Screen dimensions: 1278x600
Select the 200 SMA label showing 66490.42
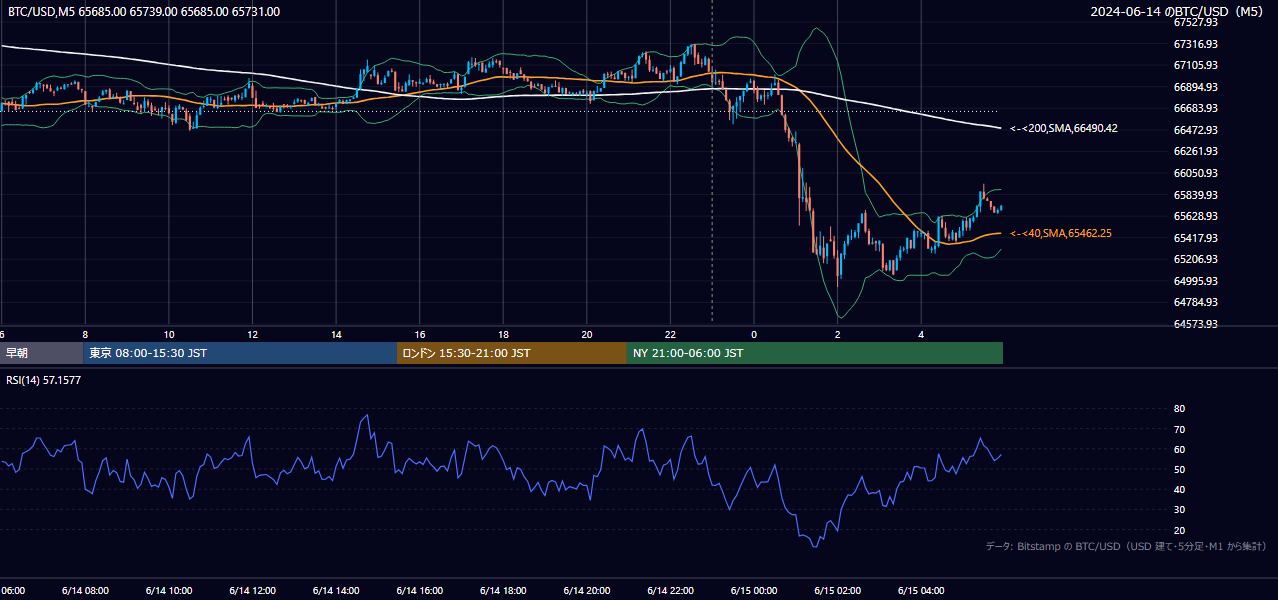click(x=1063, y=128)
